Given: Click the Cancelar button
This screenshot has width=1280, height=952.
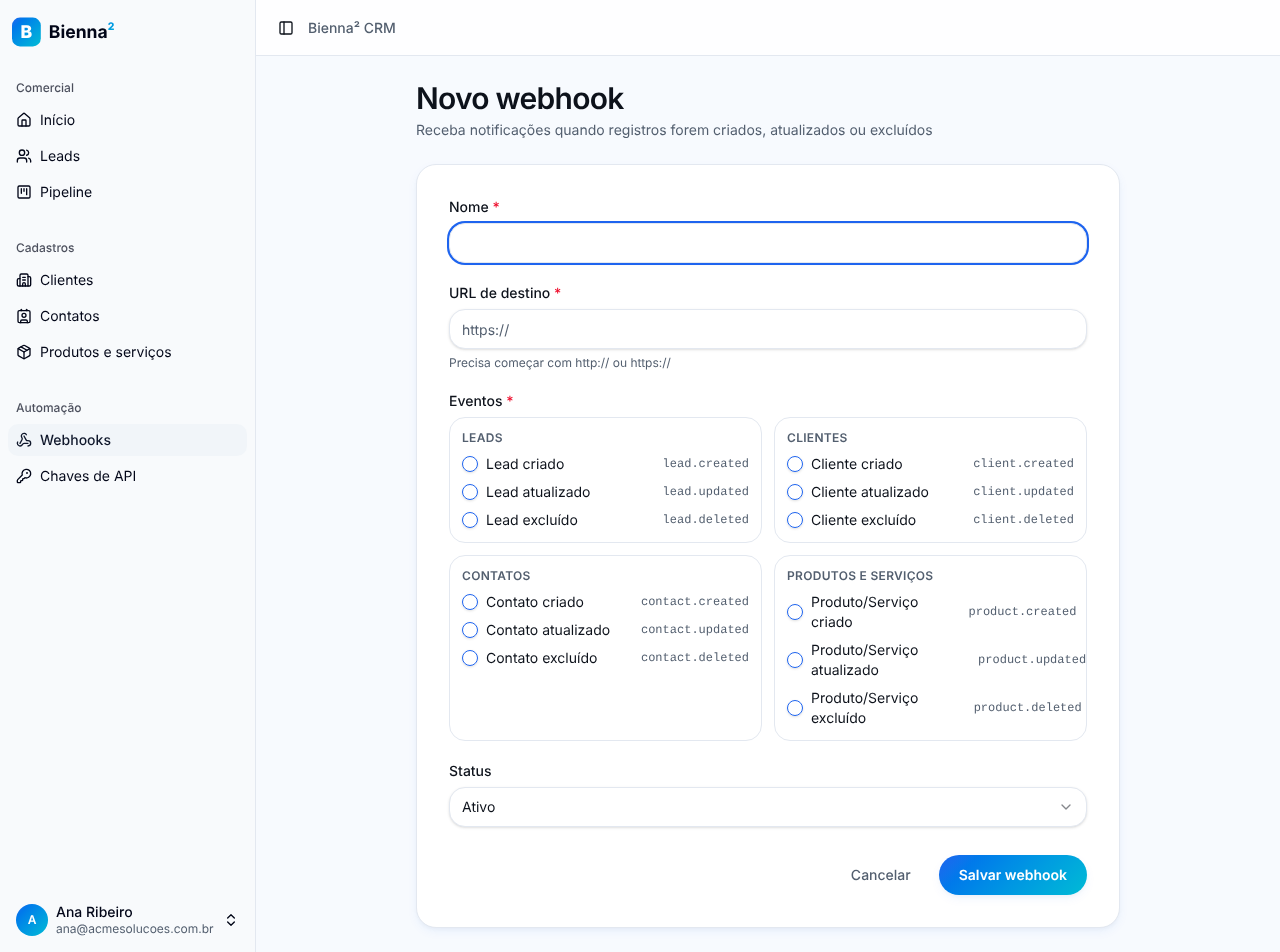Looking at the screenshot, I should 881,875.
